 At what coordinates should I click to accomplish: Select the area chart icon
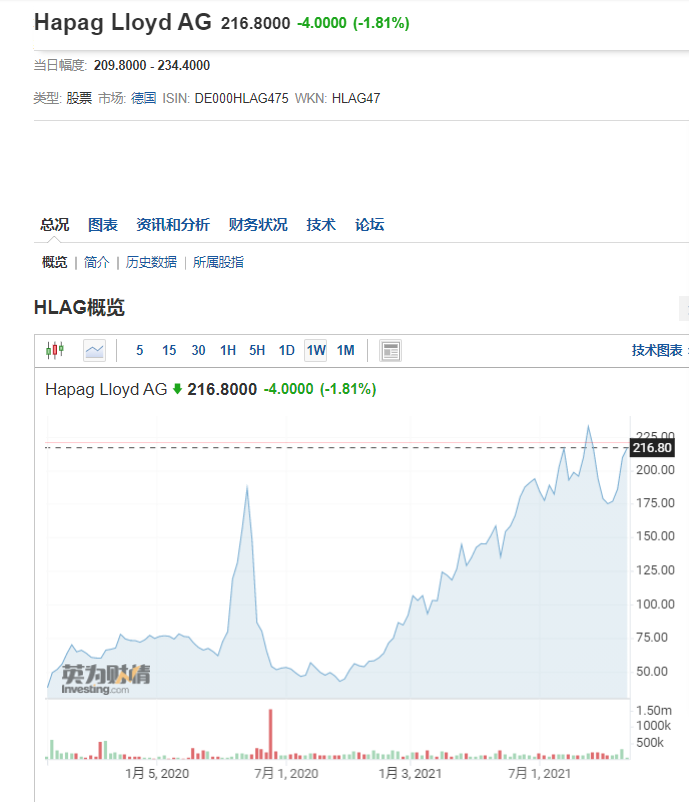point(95,350)
